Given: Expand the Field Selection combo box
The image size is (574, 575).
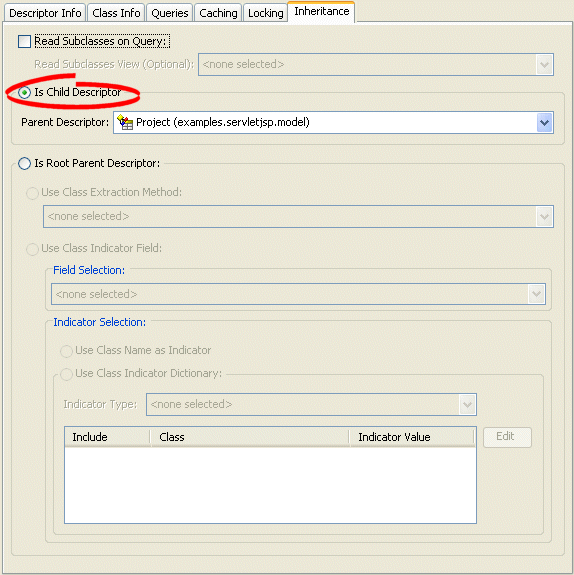Looking at the screenshot, I should point(537,294).
